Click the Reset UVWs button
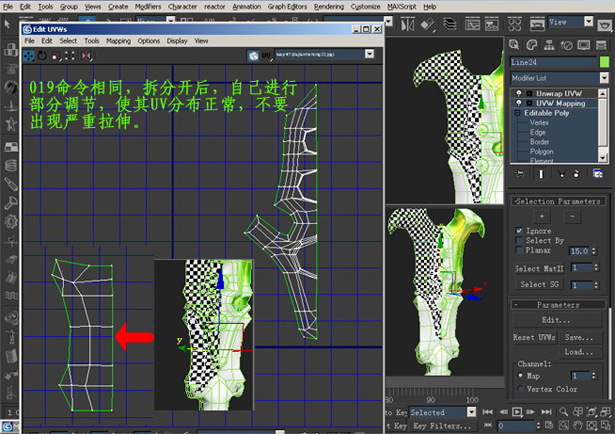The width and height of the screenshot is (615, 434). click(534, 337)
